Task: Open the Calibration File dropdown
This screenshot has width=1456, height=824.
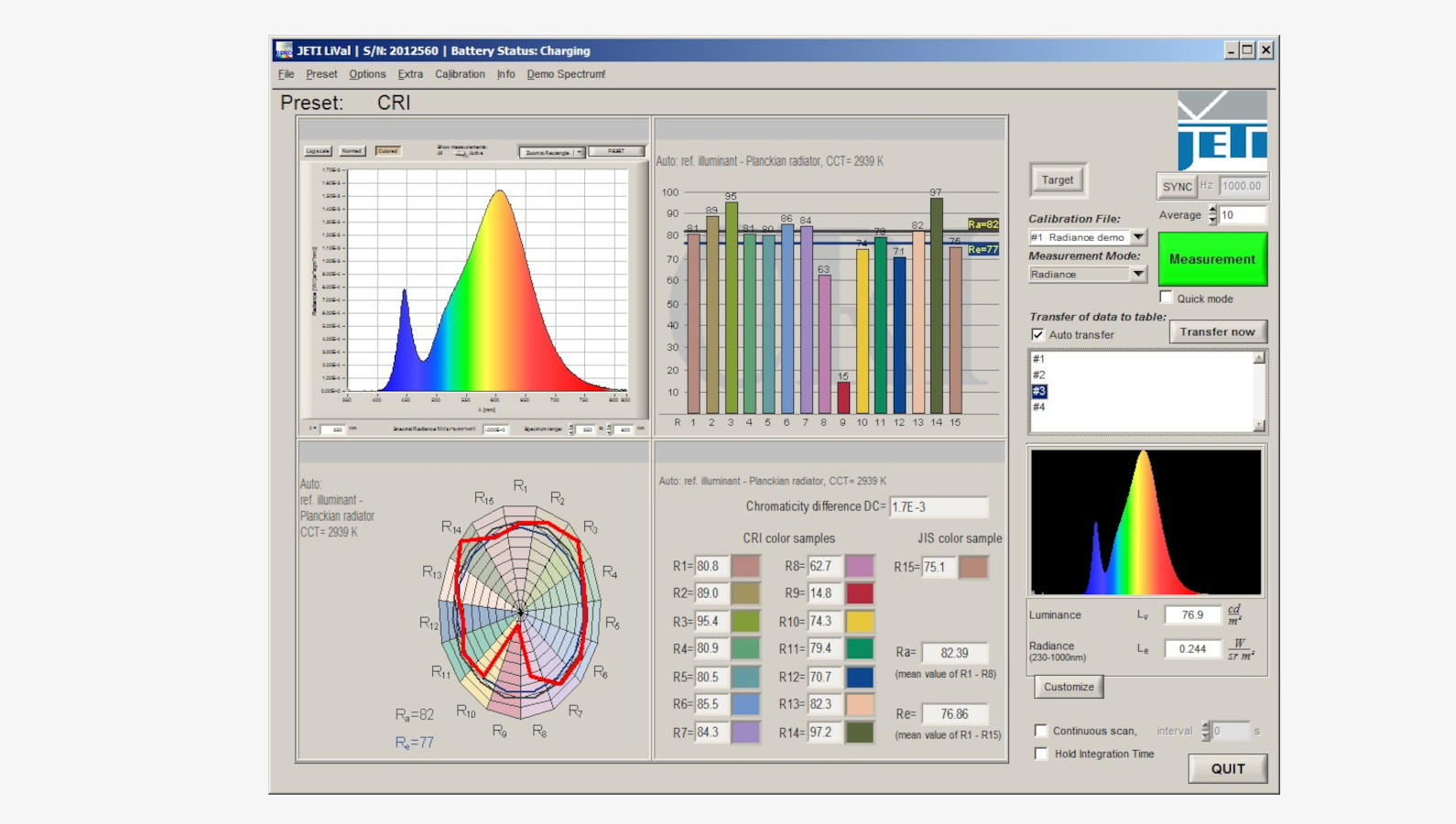Action: click(1138, 237)
